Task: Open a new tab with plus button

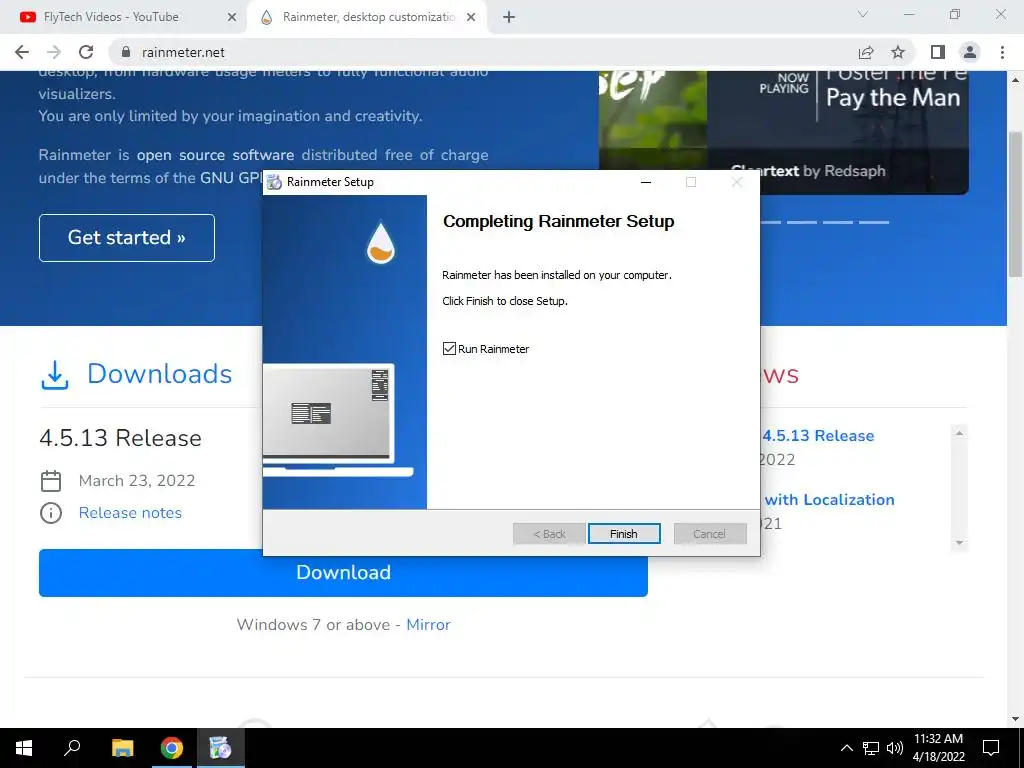Action: [509, 17]
